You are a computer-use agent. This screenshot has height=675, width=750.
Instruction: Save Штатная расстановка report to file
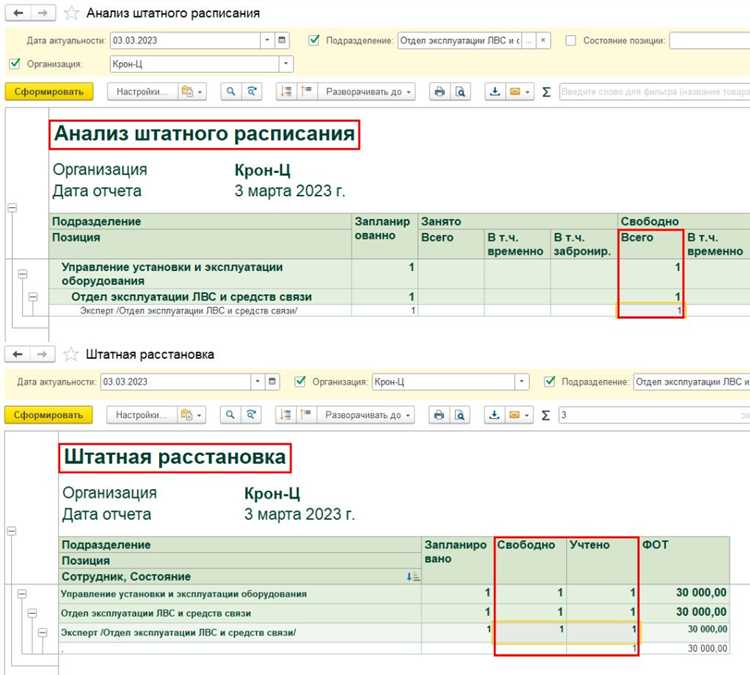tap(494, 415)
